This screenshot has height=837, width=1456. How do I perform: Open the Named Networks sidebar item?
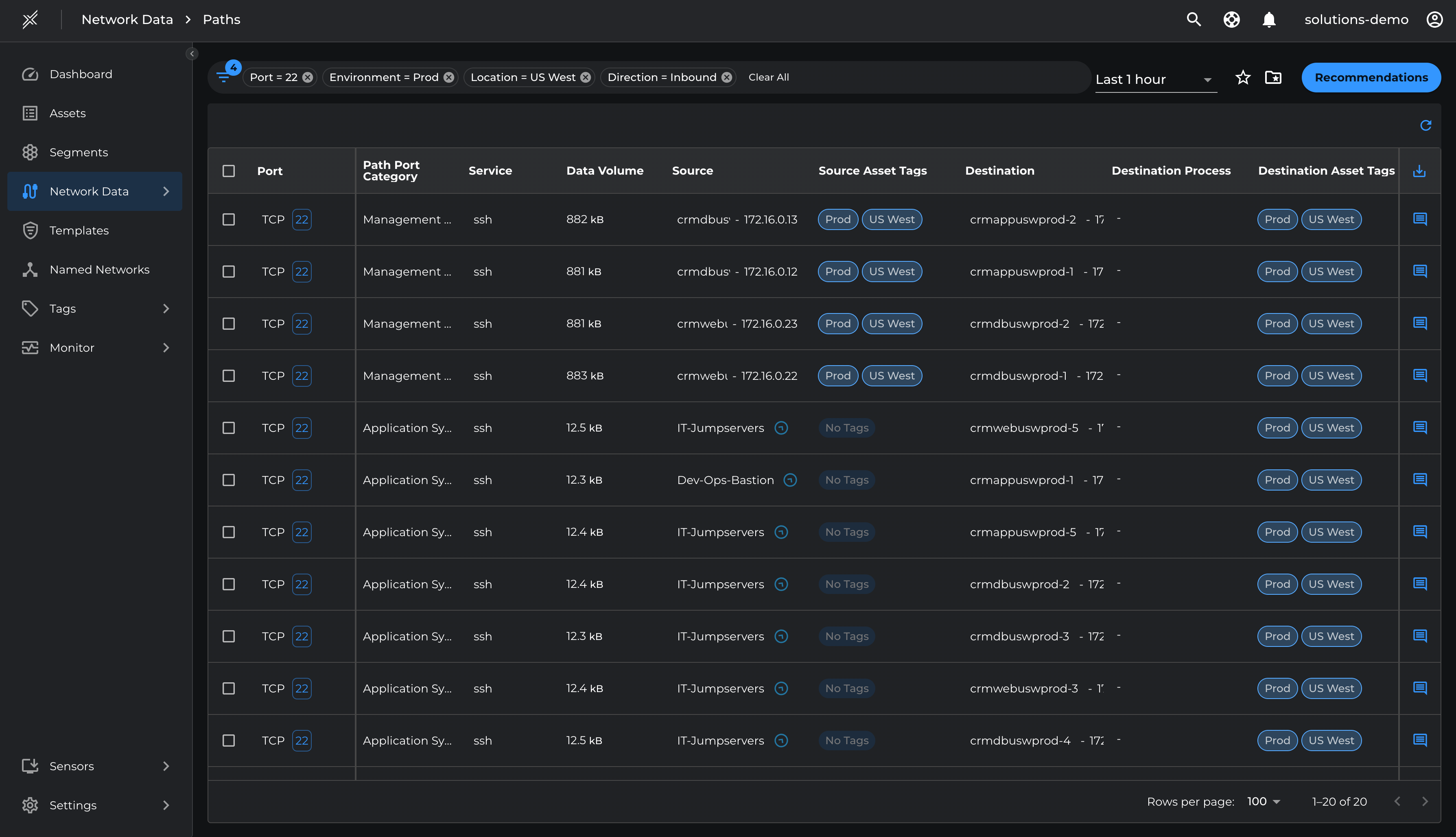tap(99, 270)
